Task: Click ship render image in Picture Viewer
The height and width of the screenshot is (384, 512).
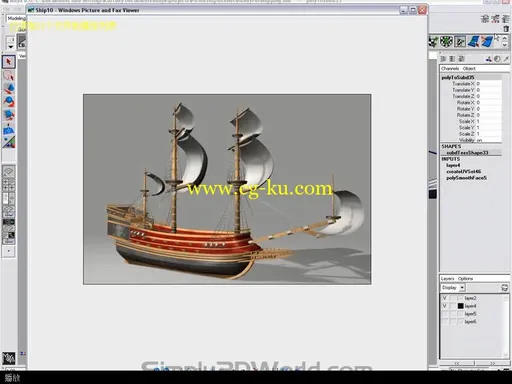Action: point(227,189)
